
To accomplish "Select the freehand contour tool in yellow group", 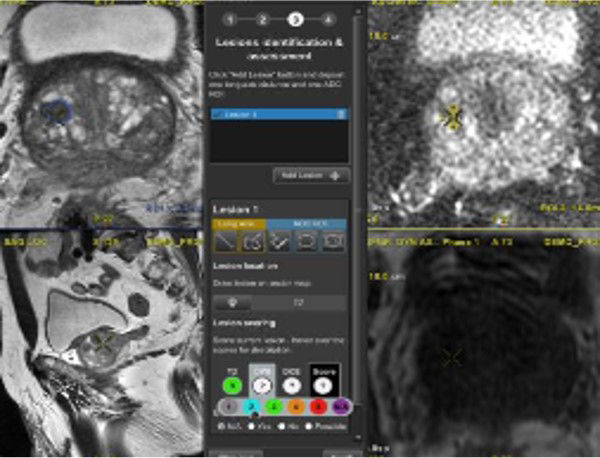I will [253, 241].
